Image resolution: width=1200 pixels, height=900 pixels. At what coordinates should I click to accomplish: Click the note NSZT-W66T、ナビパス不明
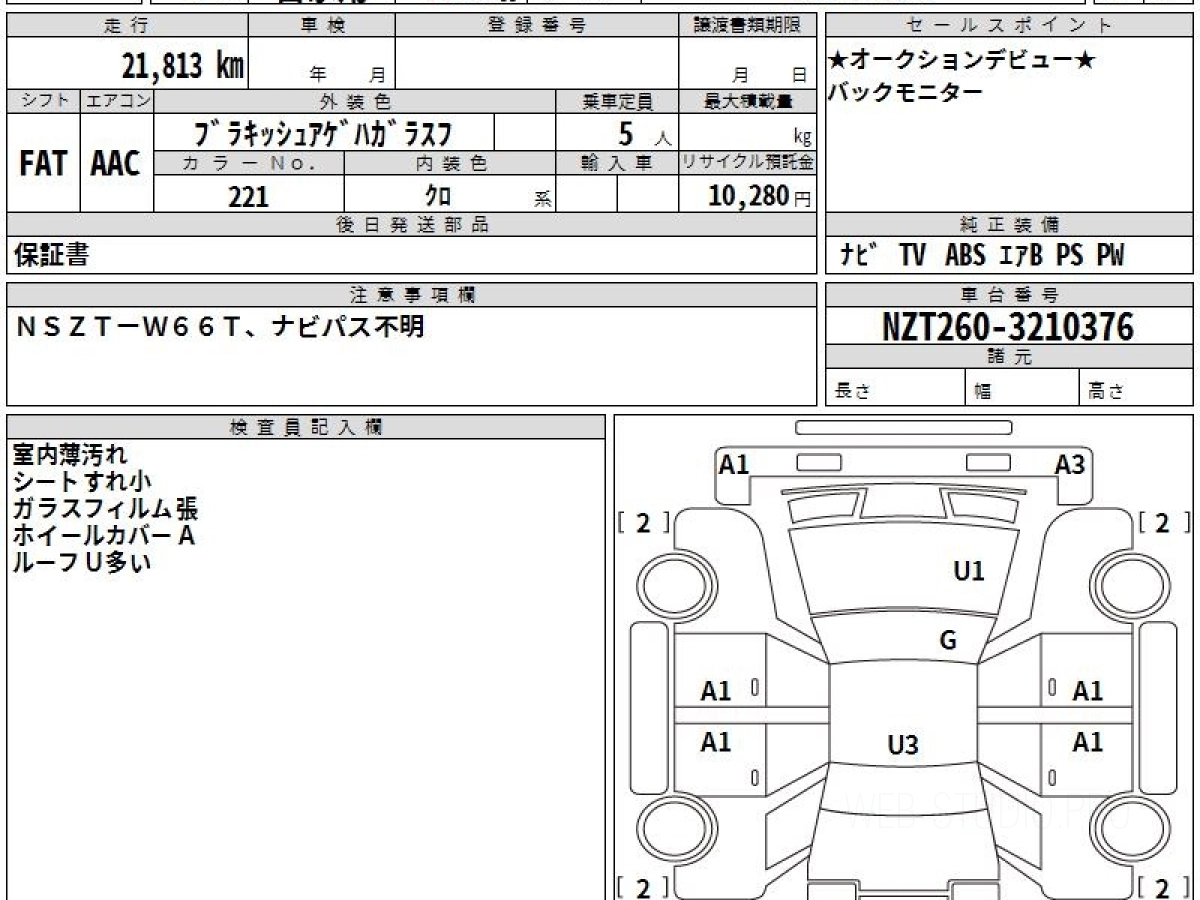click(220, 327)
